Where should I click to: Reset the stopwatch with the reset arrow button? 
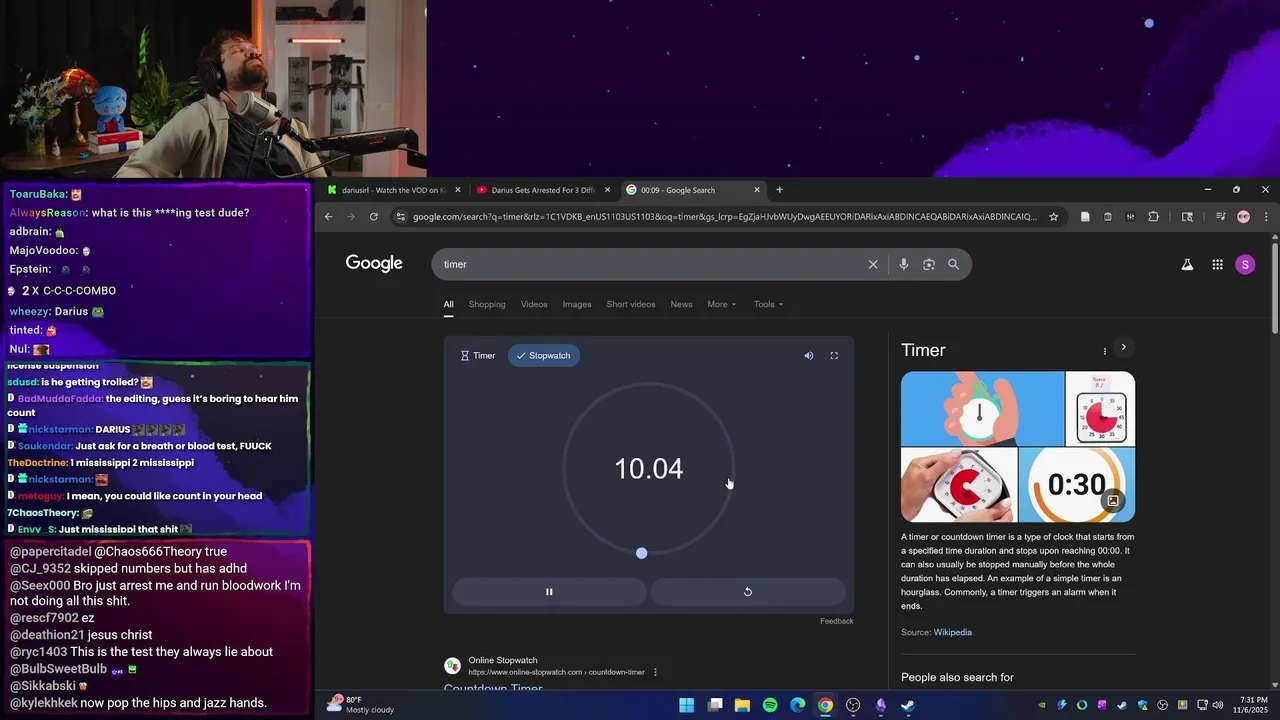[747, 592]
